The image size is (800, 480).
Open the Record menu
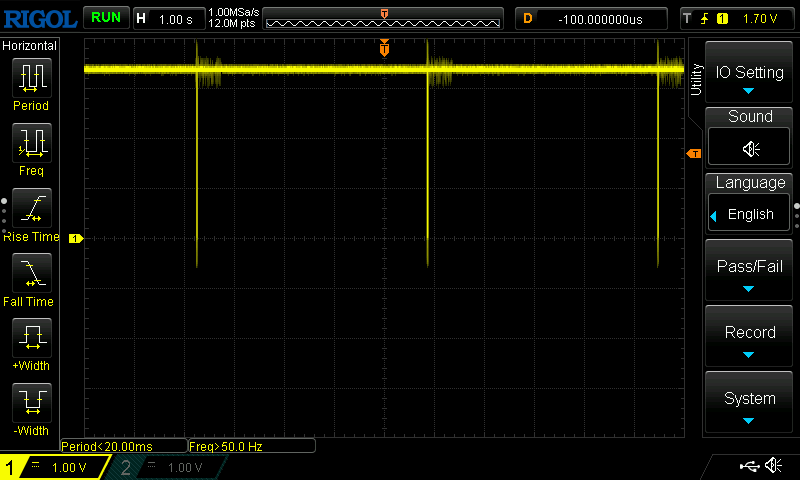point(749,336)
